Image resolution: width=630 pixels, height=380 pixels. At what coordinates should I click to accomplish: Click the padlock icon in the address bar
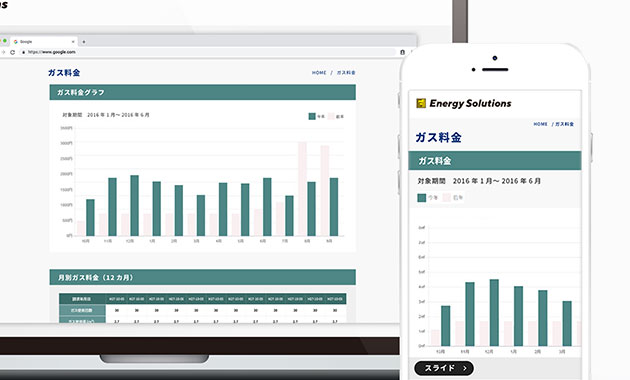(24, 52)
